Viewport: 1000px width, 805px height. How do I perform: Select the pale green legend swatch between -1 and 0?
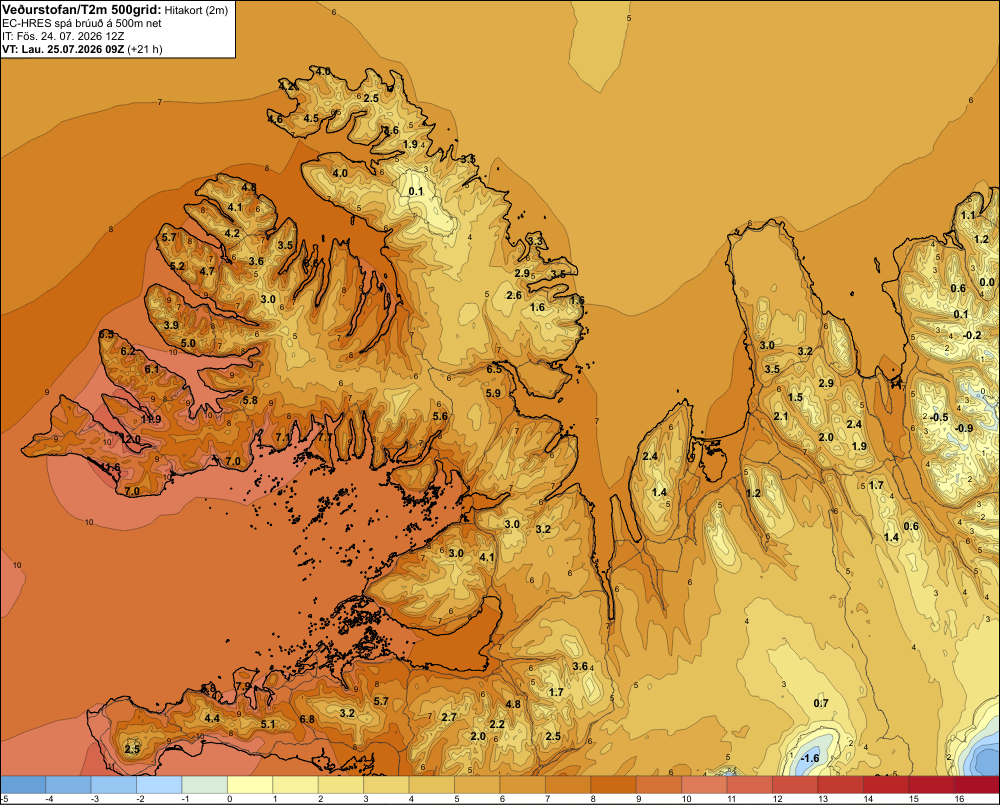[x=205, y=785]
